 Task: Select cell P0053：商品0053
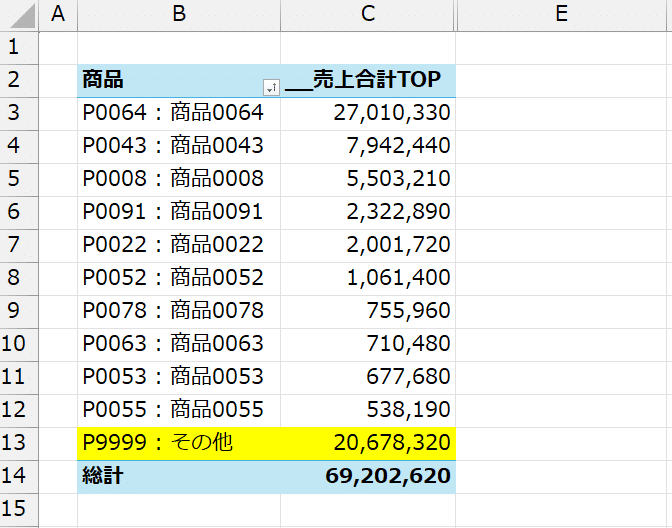[179, 378]
